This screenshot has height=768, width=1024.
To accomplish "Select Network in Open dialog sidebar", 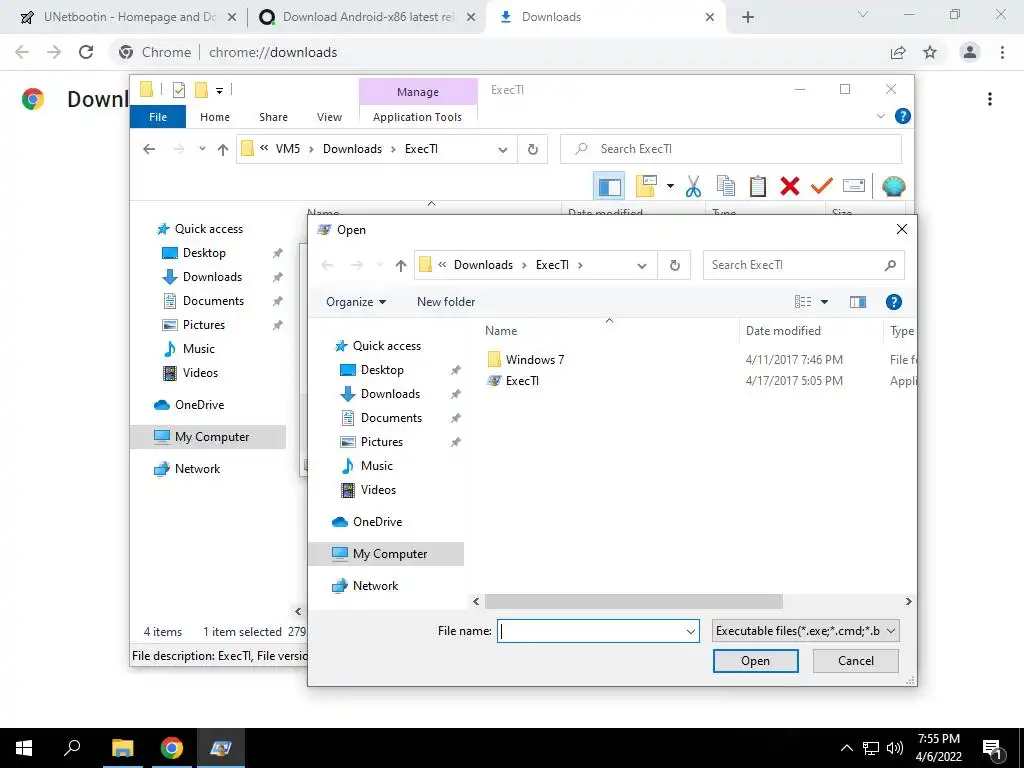I will 375,586.
